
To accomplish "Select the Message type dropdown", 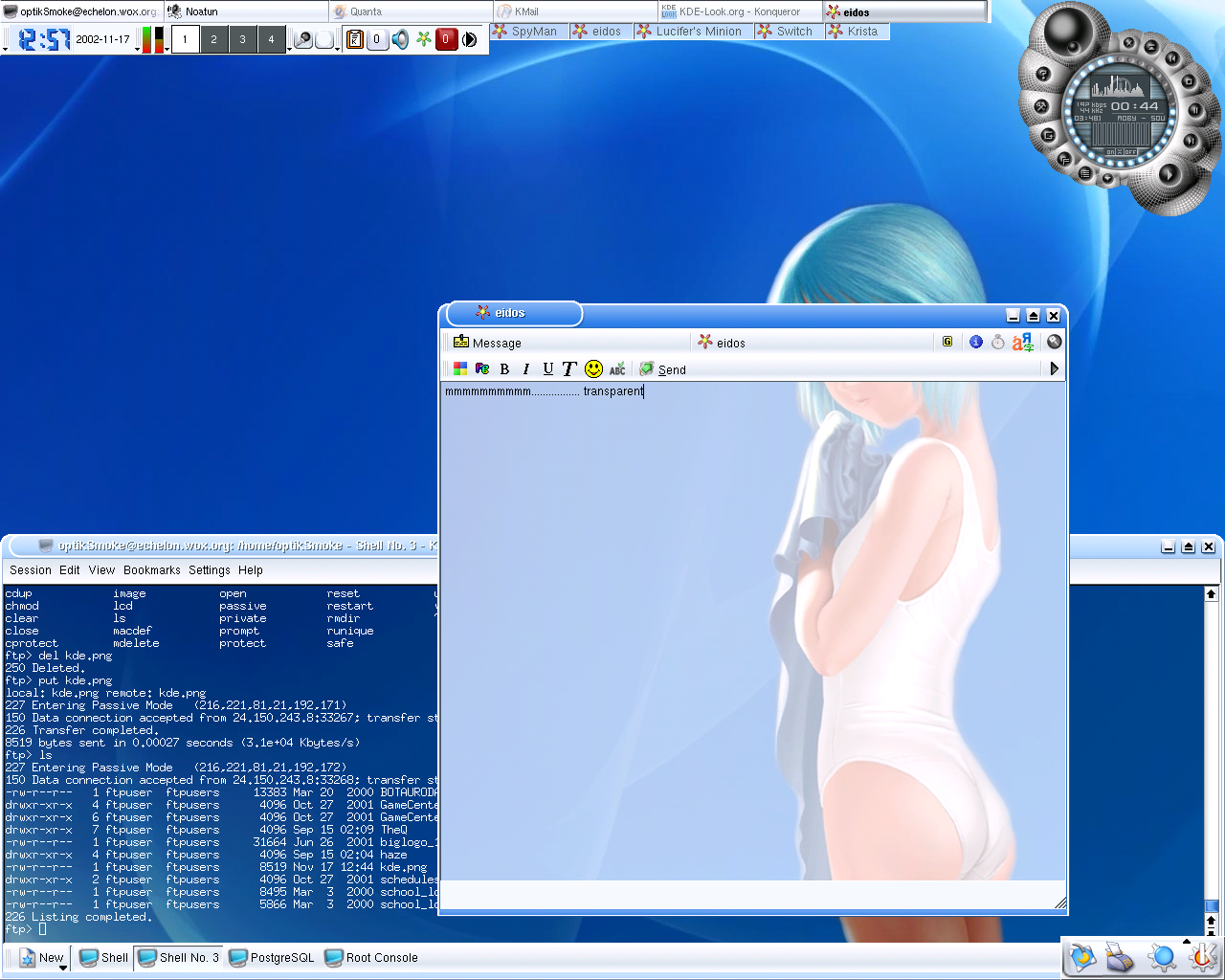I will [569, 343].
